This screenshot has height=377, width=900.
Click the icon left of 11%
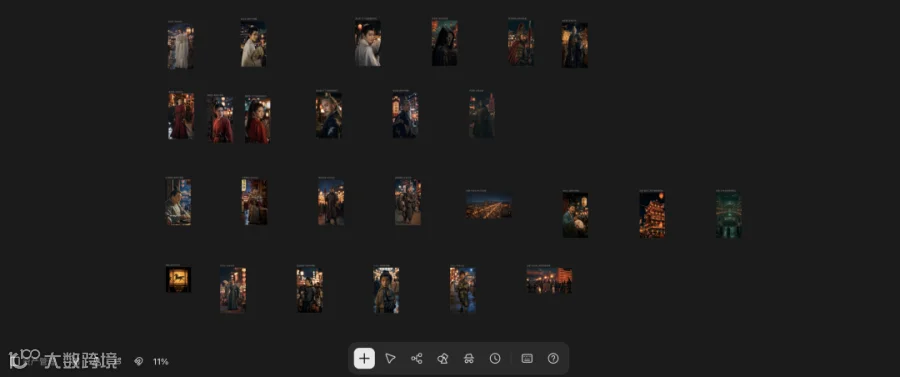(x=138, y=362)
